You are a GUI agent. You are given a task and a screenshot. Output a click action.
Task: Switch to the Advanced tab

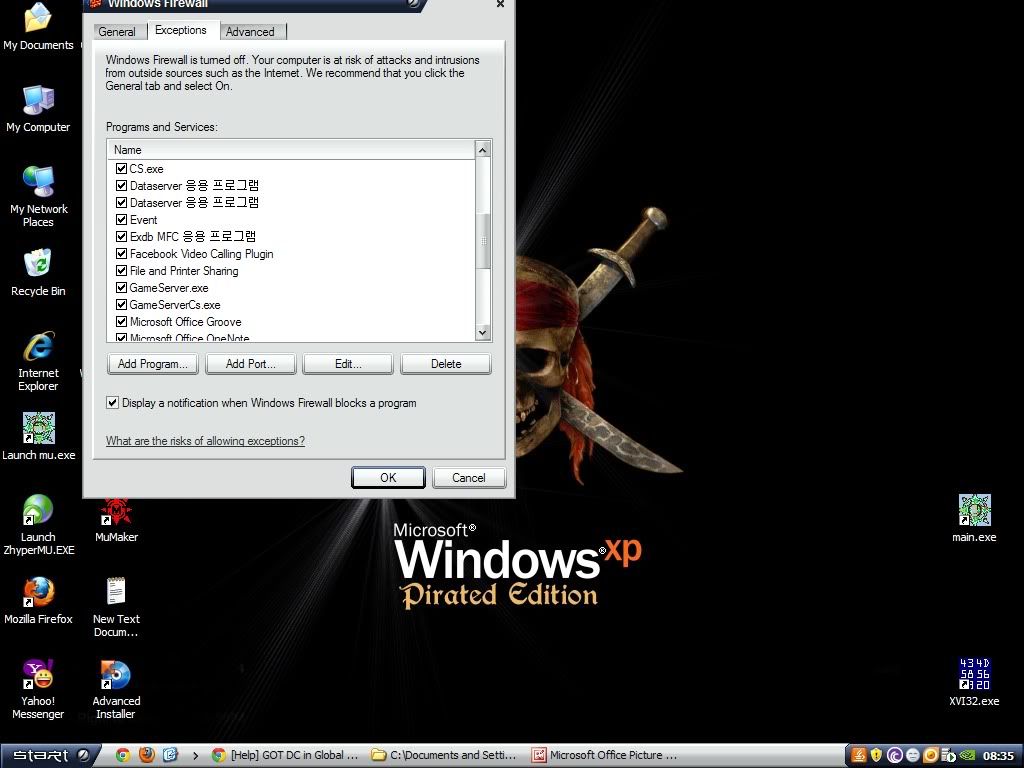pos(250,32)
